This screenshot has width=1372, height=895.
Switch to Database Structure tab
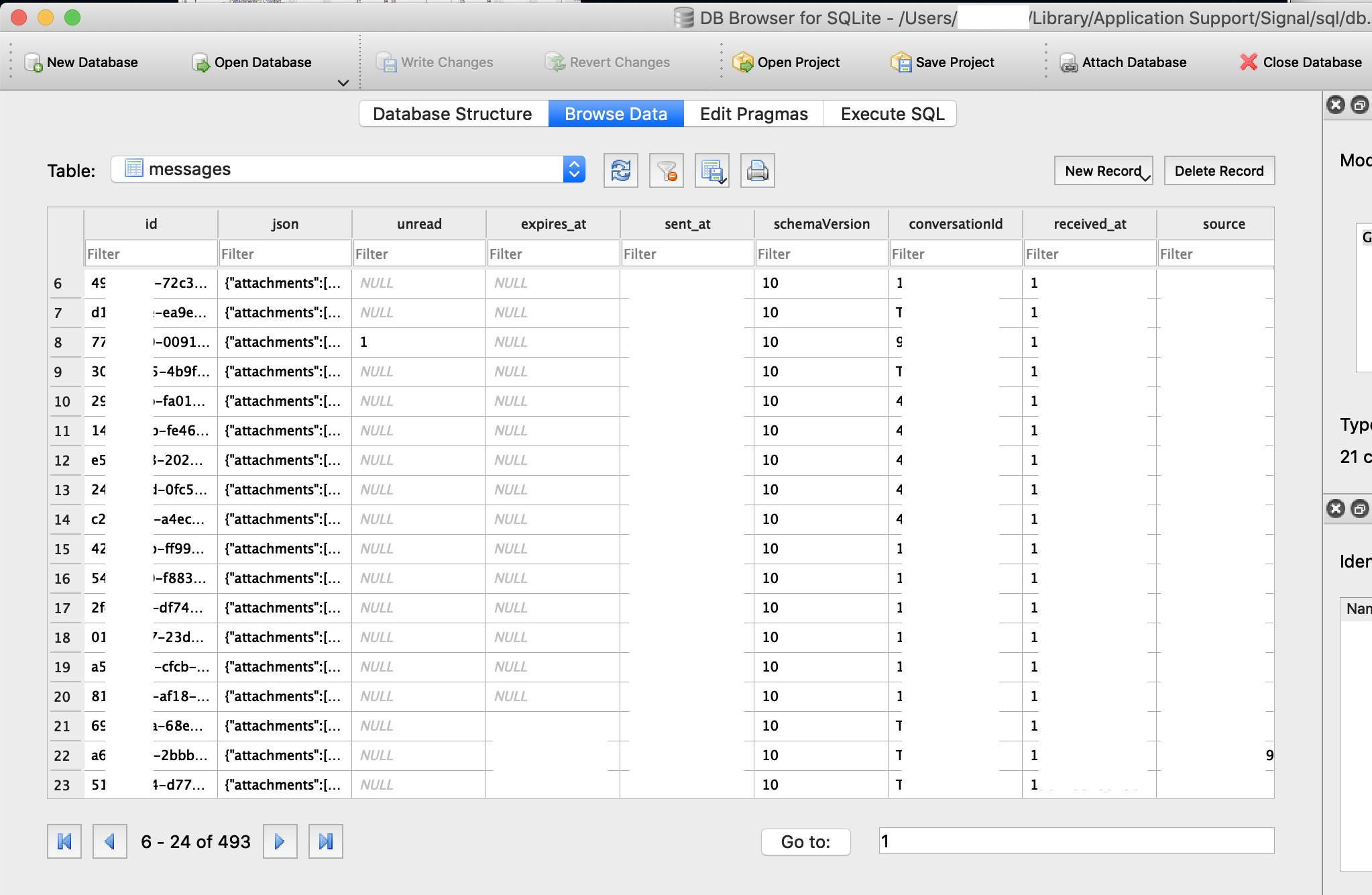click(453, 113)
